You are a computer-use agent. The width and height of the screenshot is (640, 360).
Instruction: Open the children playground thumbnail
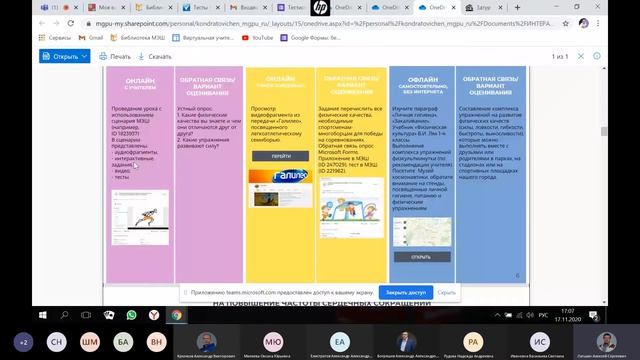352,207
